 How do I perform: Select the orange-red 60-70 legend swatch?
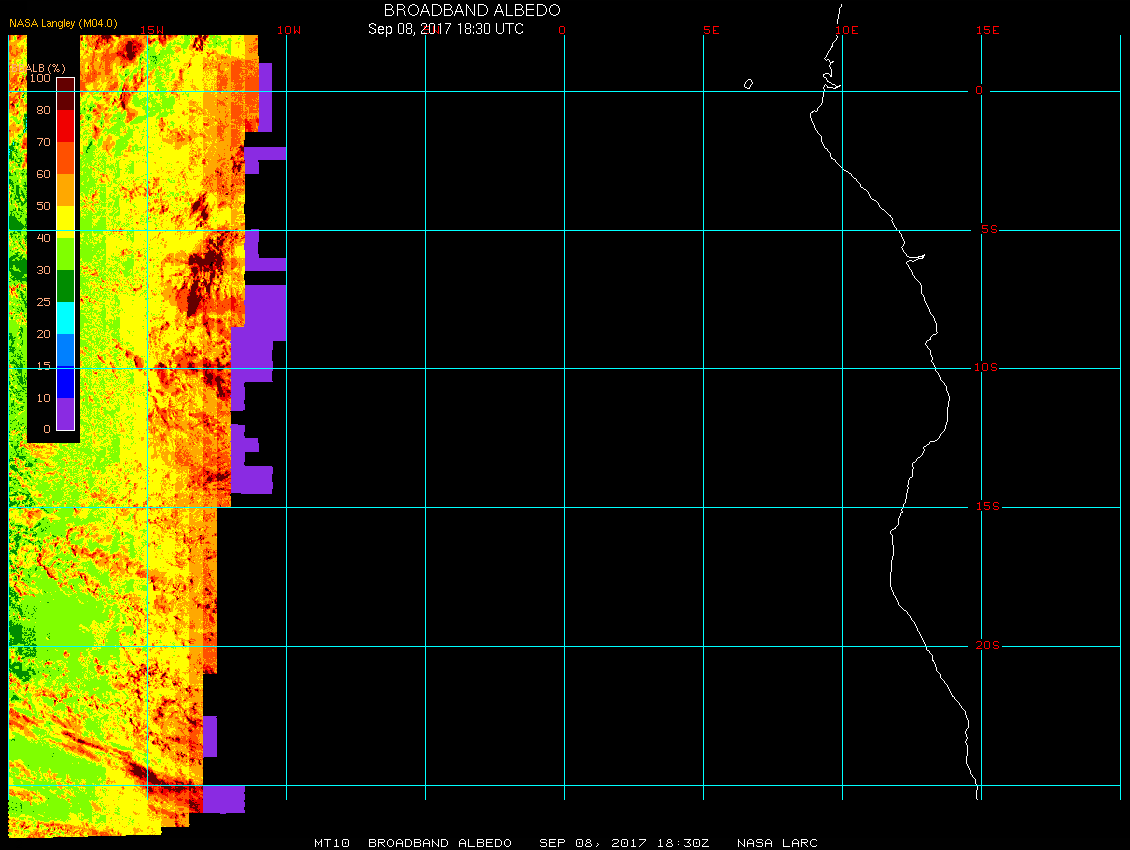(x=66, y=158)
